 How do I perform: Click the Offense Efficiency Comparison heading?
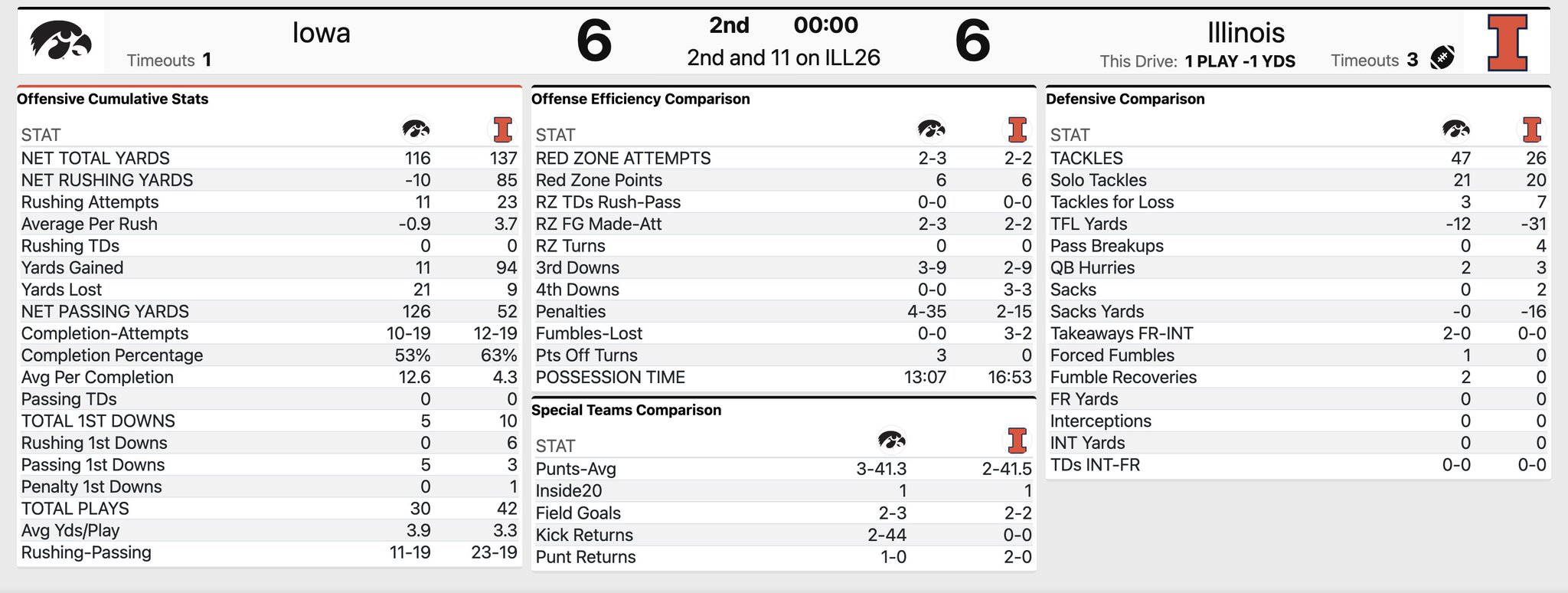[640, 99]
